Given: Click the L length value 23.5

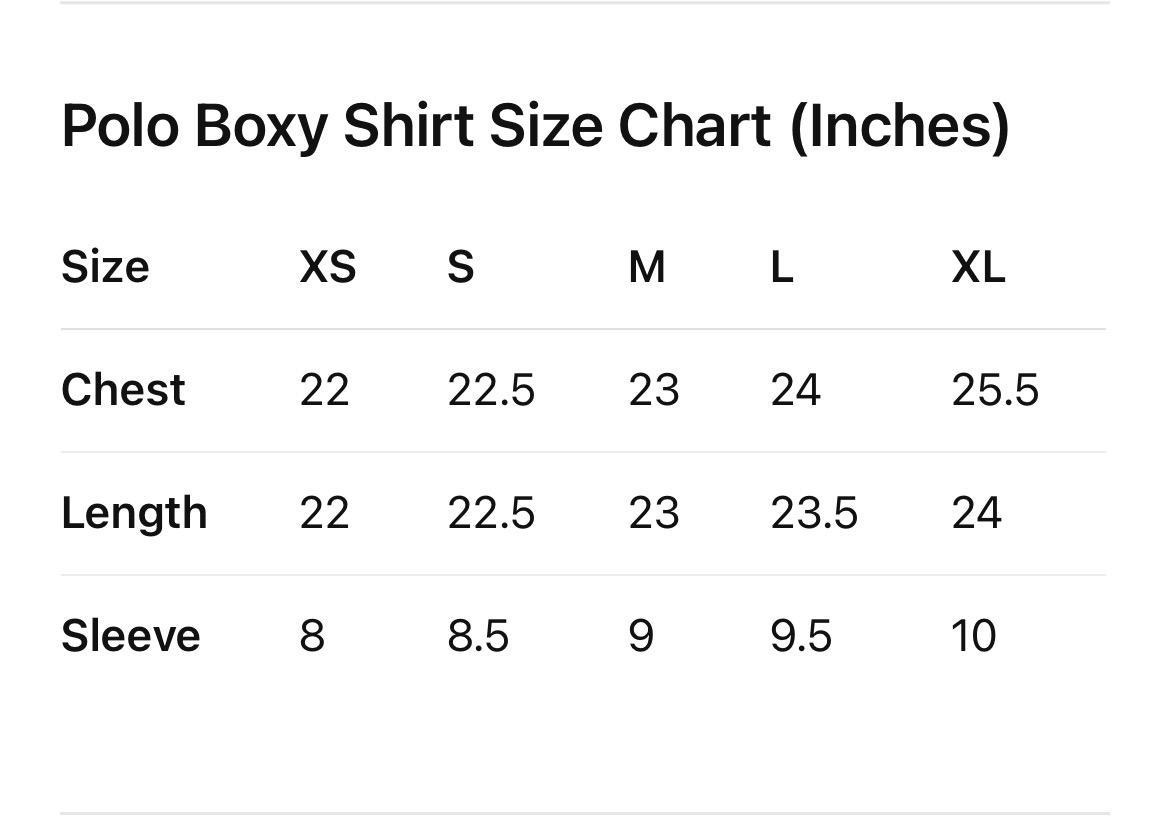Looking at the screenshot, I should coord(814,514).
